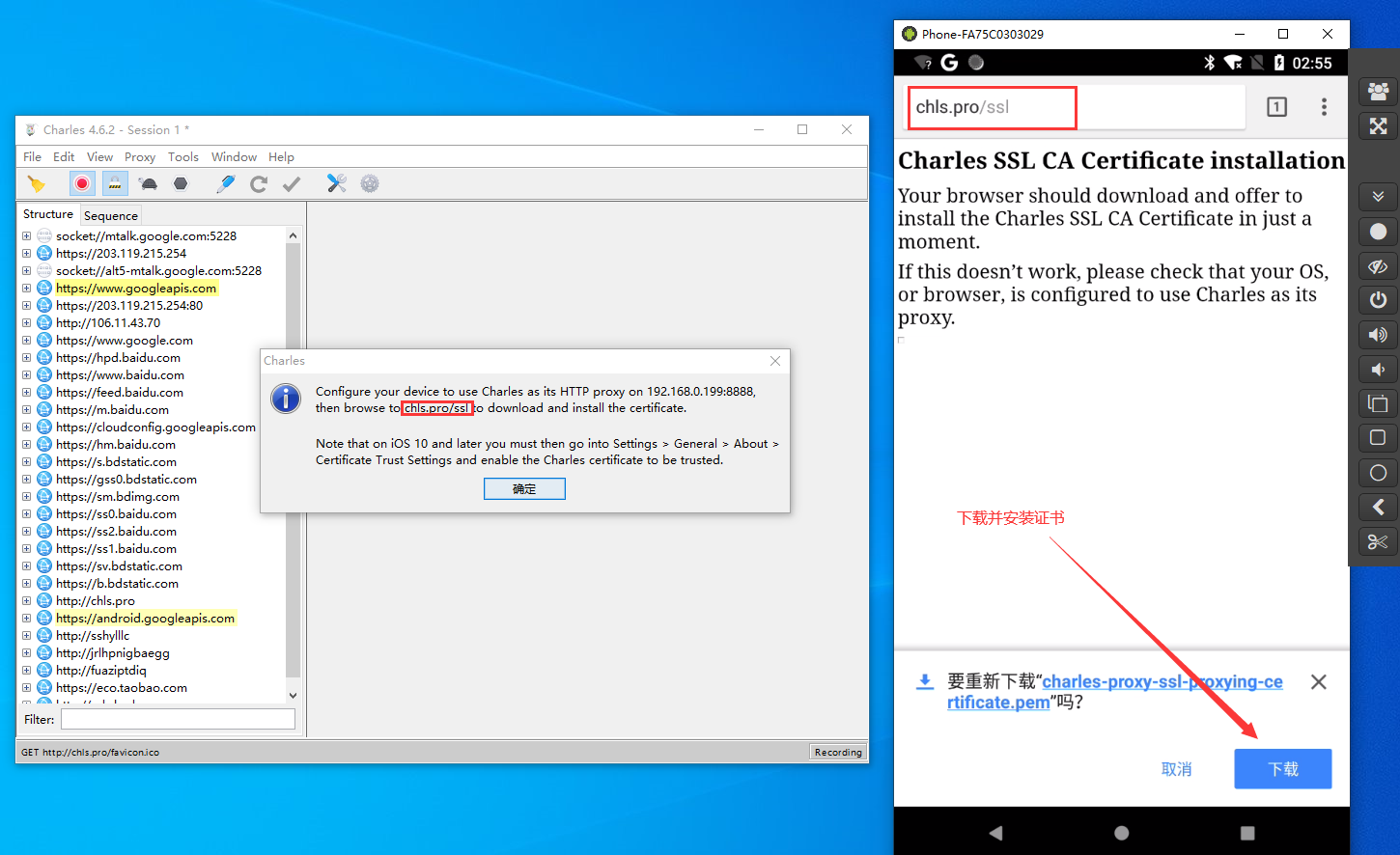Click the fullscreen expand-arrows icon in sidebar
Image resolution: width=1400 pixels, height=855 pixels.
click(1378, 125)
